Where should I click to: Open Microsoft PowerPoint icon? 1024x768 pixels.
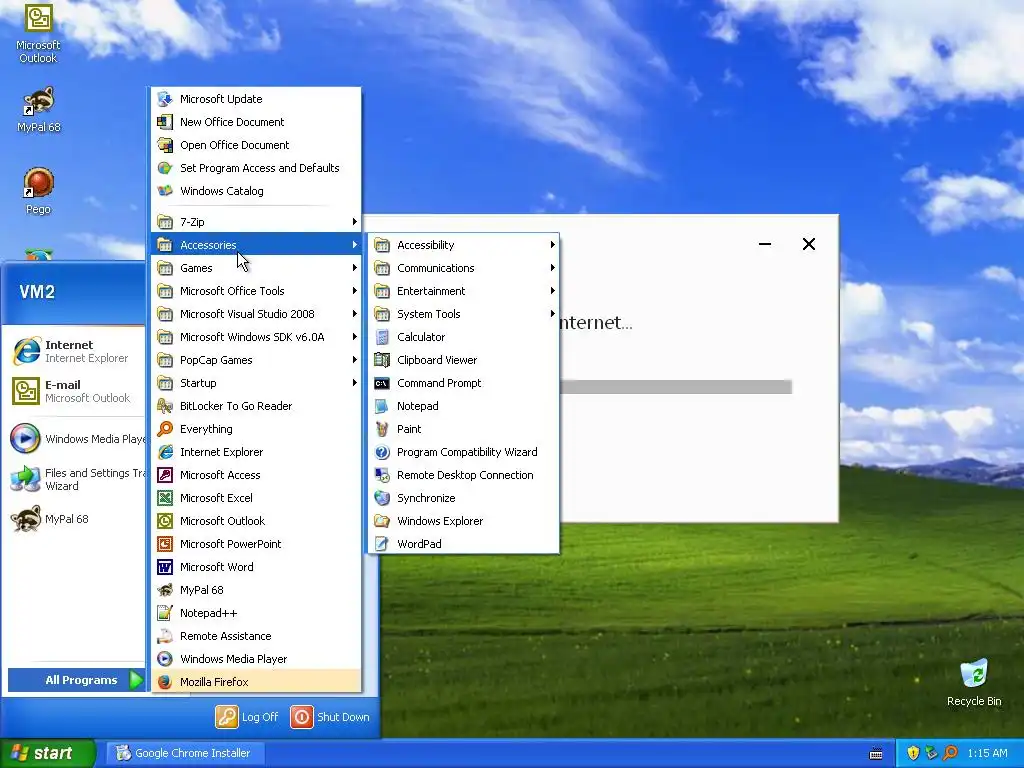click(165, 544)
